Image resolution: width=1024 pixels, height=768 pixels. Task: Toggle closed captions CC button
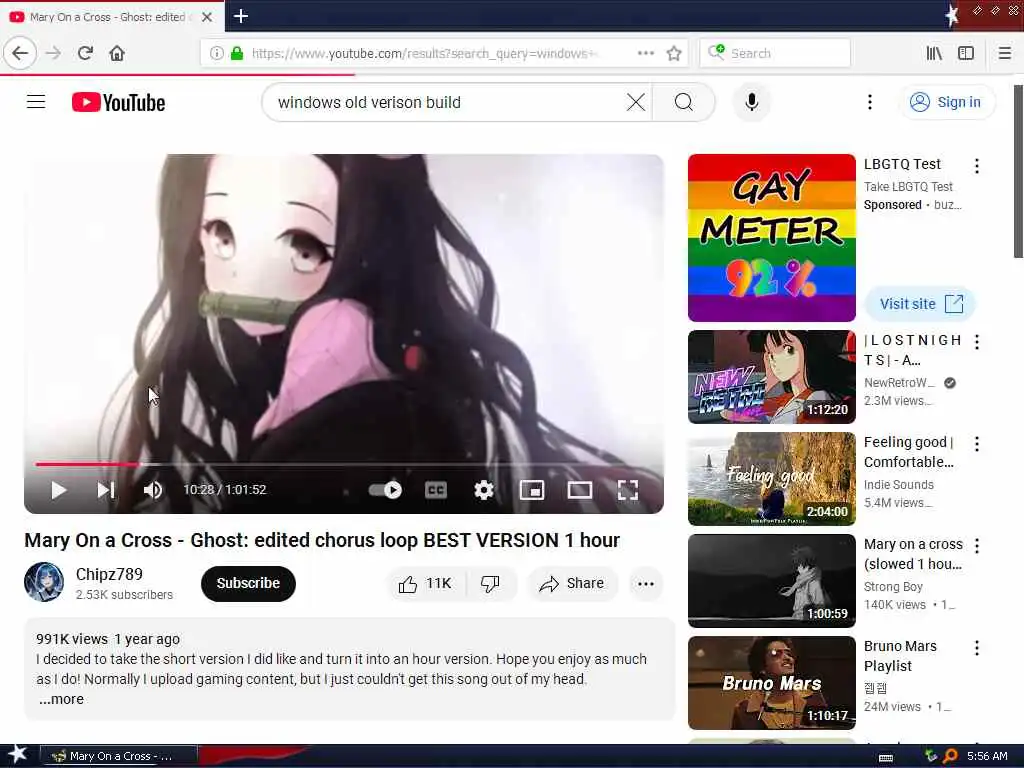(436, 490)
